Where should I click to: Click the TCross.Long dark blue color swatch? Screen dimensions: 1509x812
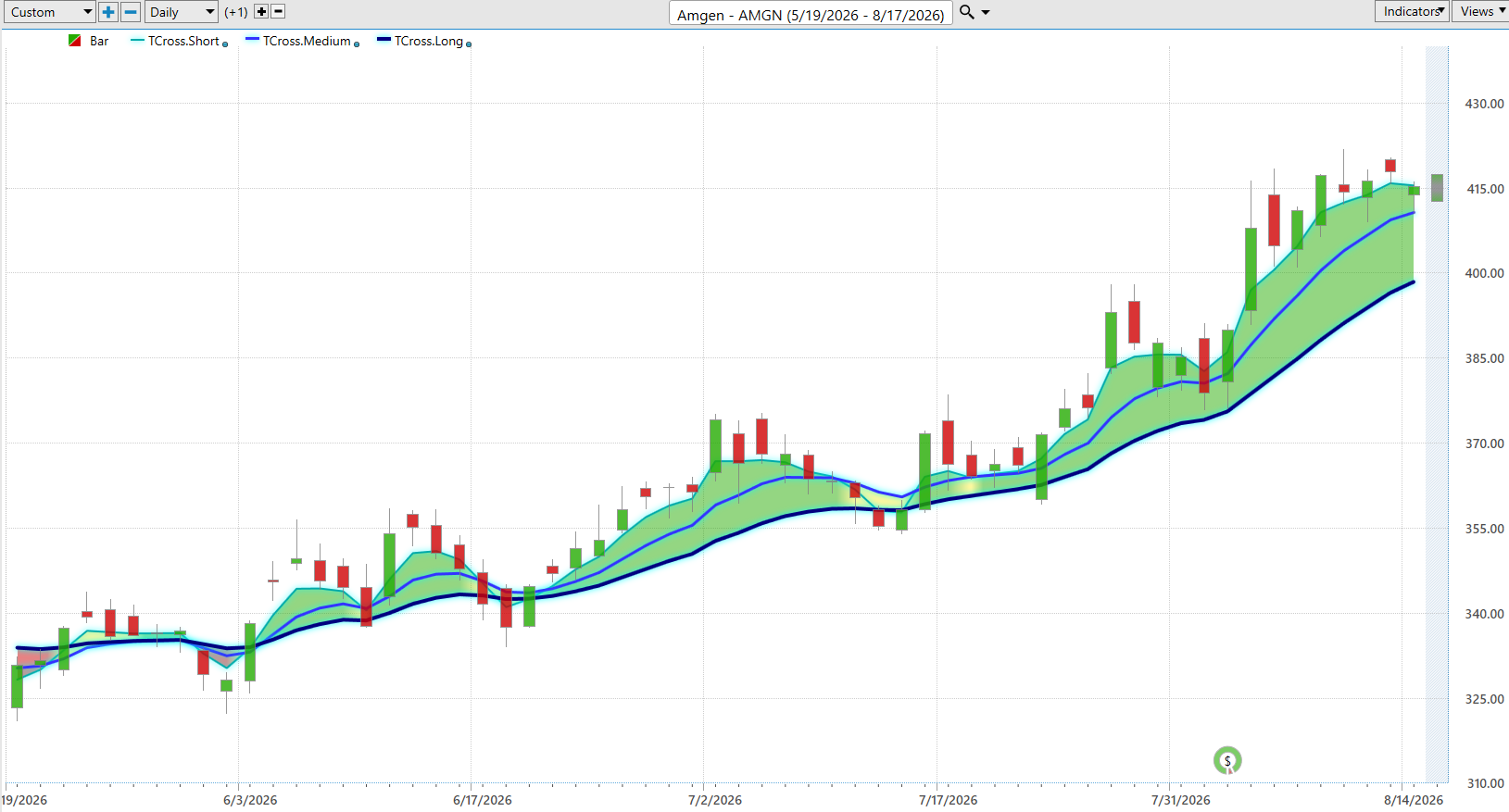[384, 39]
